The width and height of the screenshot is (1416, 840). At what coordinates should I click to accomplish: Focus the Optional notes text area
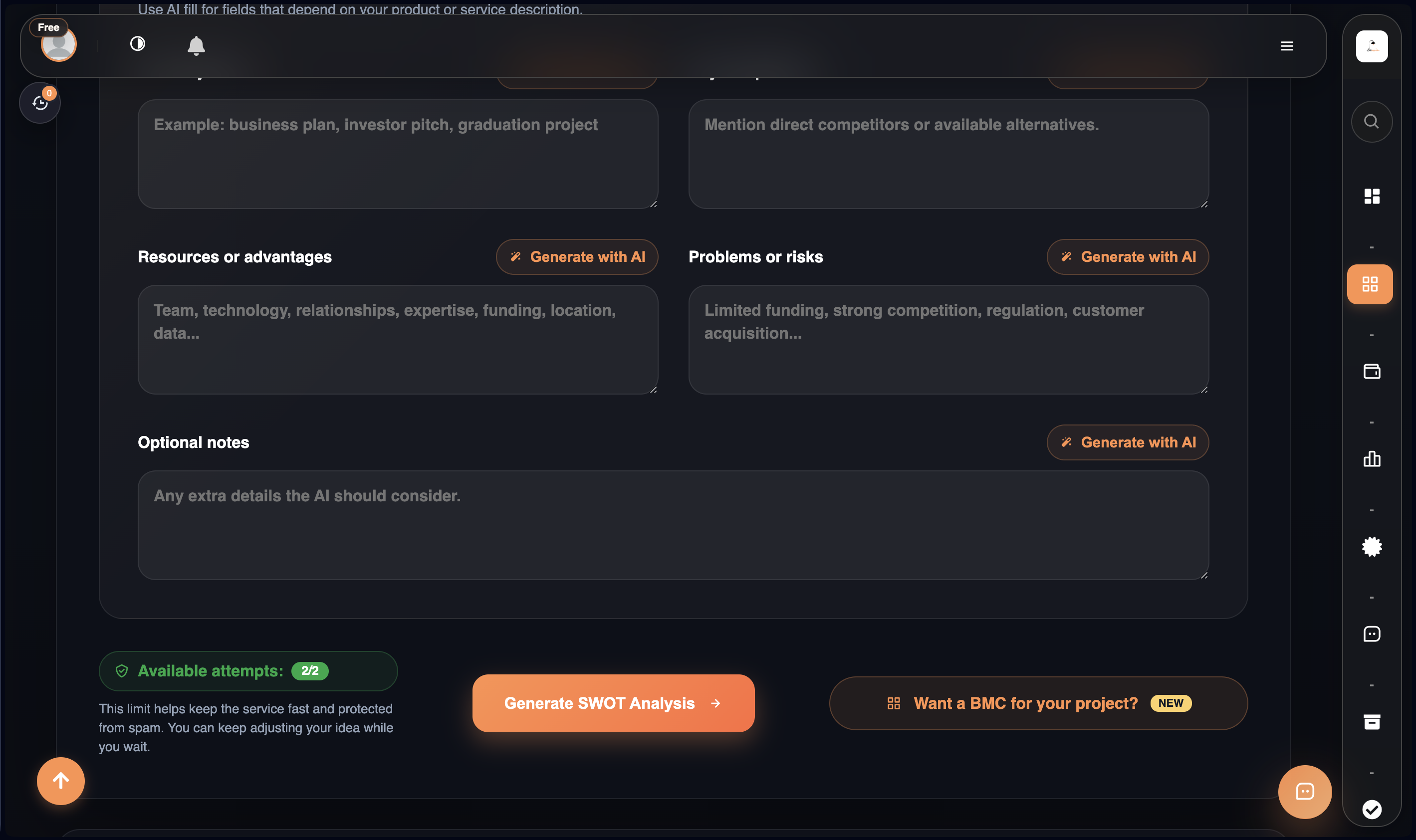[x=673, y=525]
